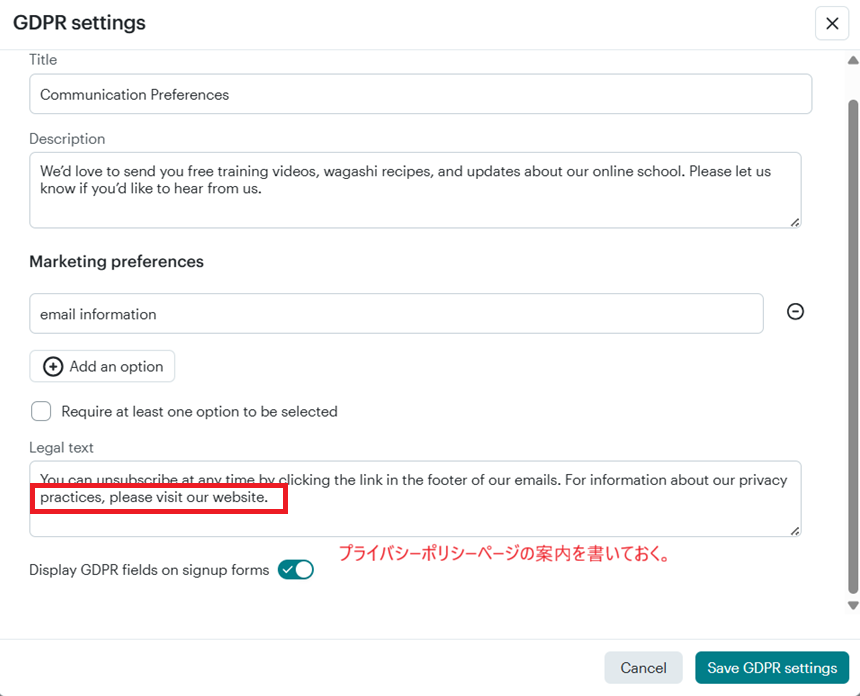Click the "Require at least one option" label text
860x696 pixels.
click(x=199, y=411)
